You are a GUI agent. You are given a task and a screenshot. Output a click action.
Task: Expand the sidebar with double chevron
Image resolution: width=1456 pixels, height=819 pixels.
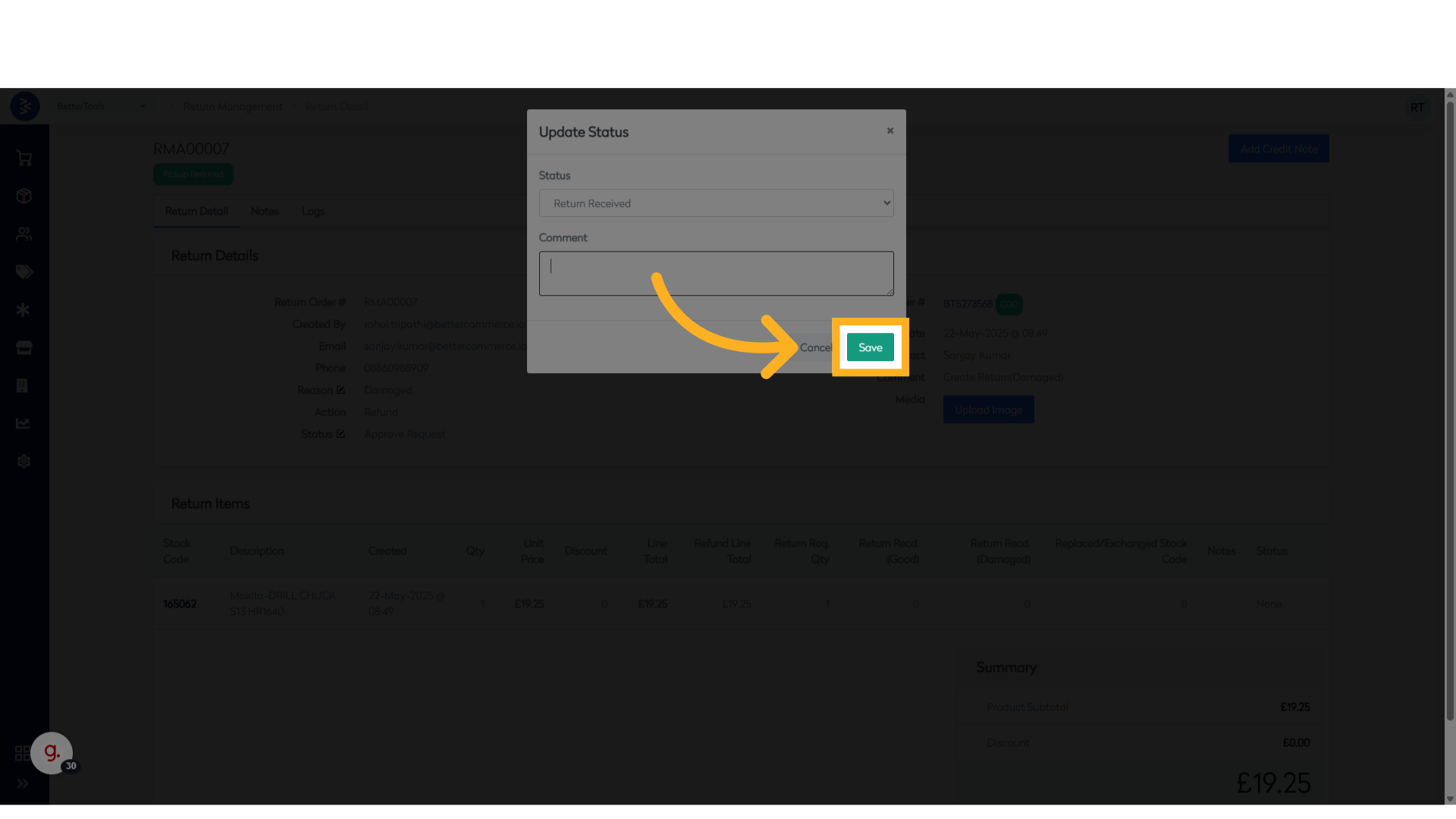(x=23, y=783)
